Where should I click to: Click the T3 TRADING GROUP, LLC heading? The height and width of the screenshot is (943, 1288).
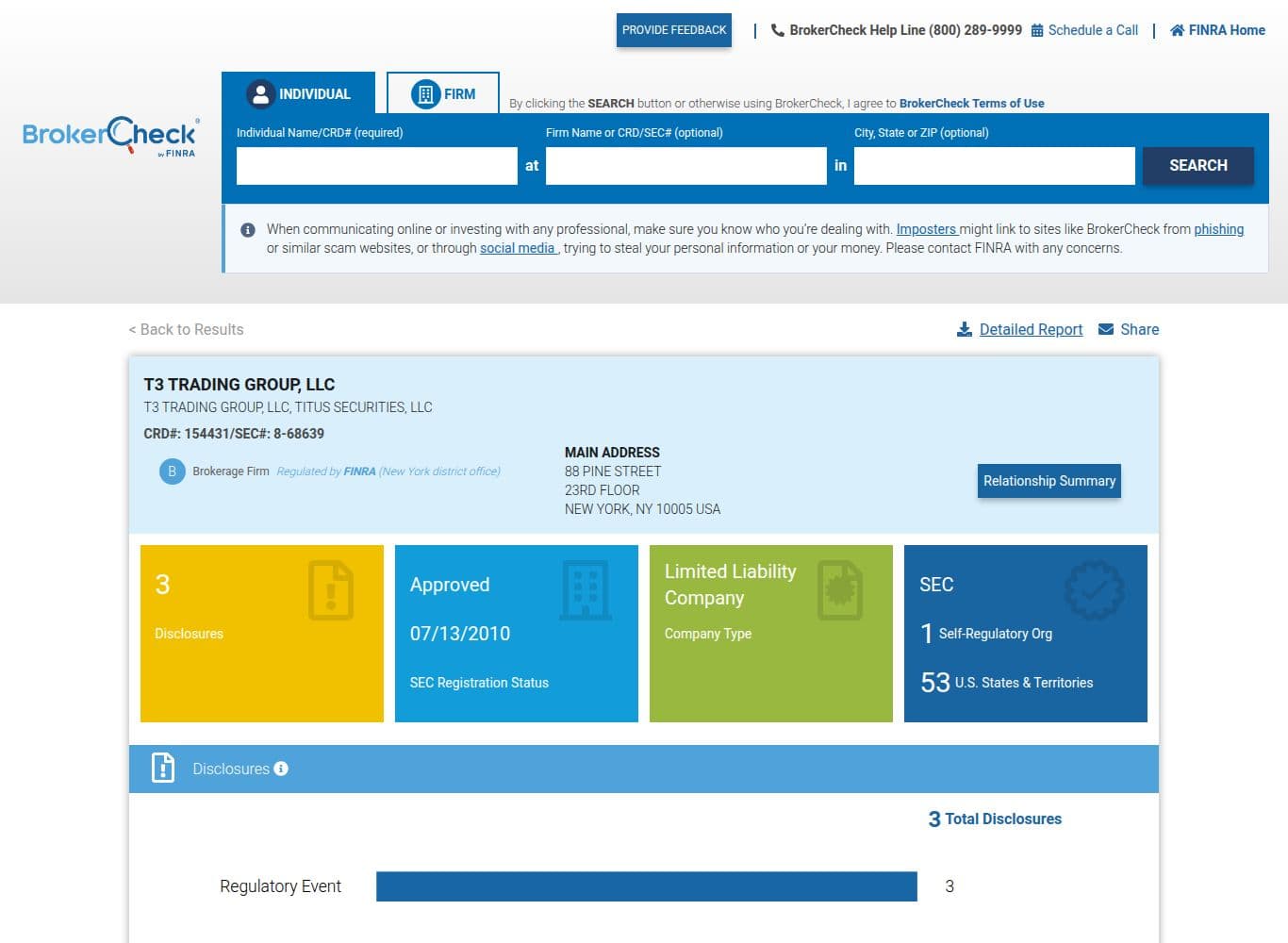coord(239,385)
